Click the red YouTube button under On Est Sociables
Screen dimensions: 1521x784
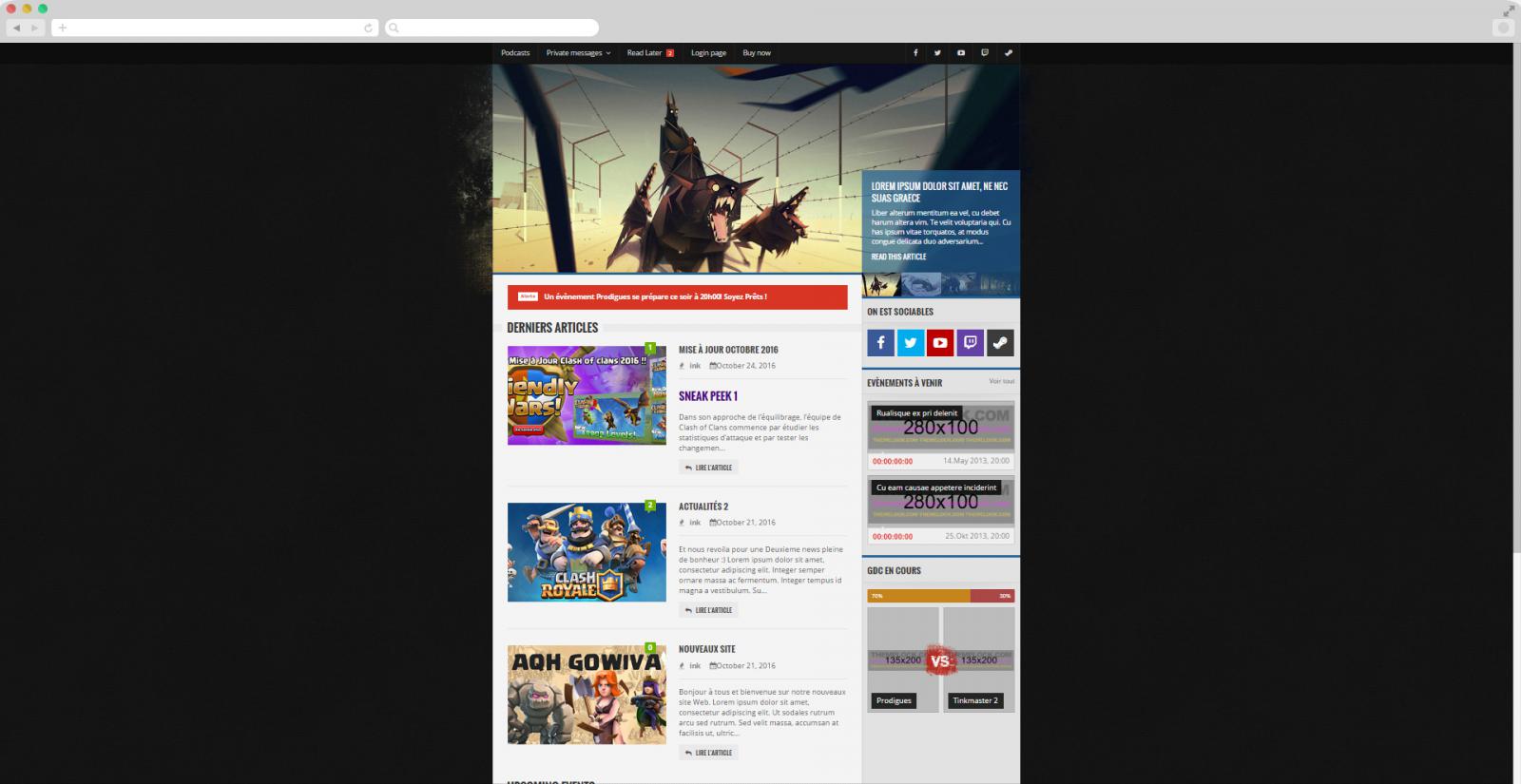pyautogui.click(x=940, y=343)
